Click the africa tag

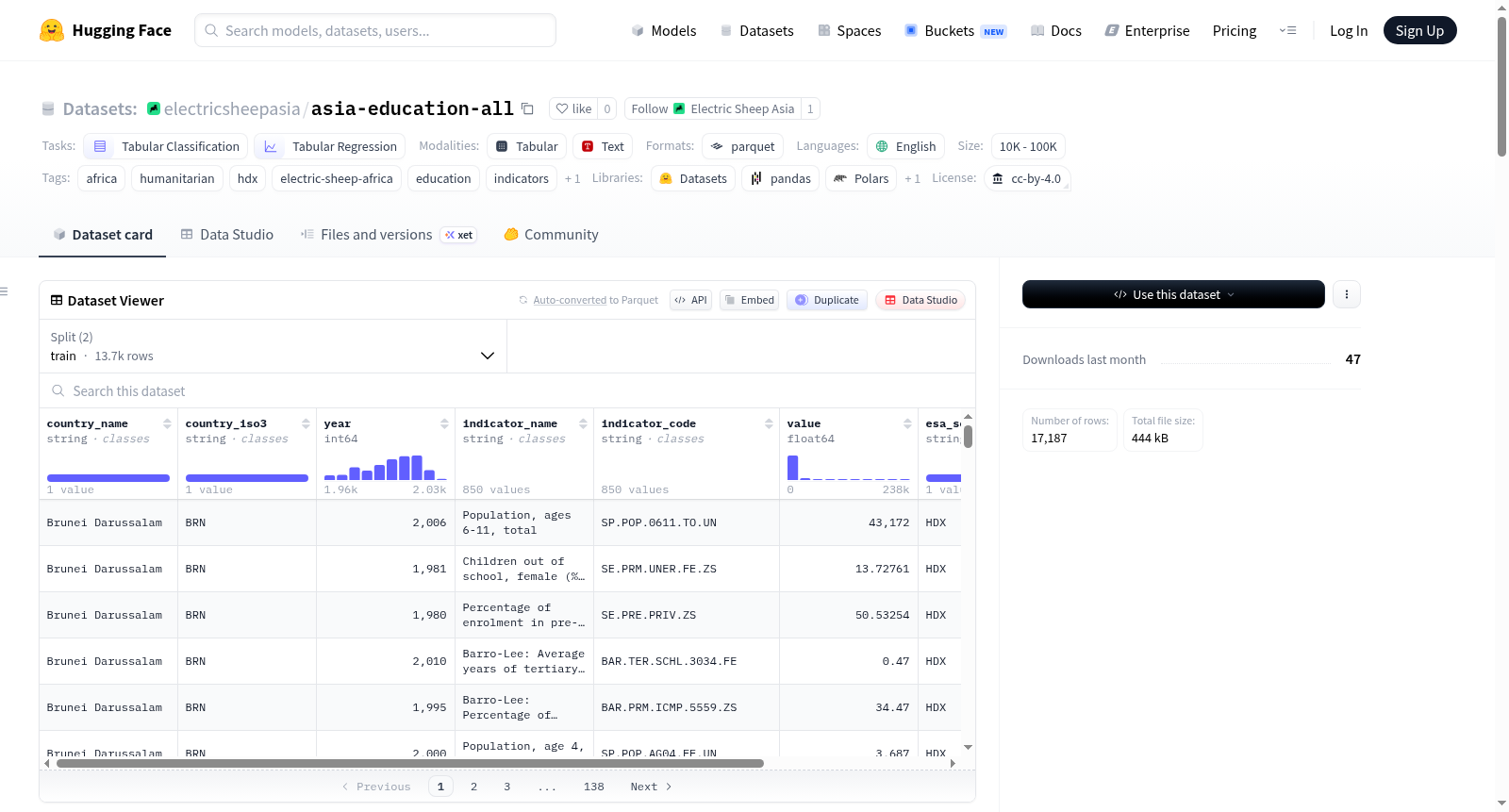coord(102,178)
